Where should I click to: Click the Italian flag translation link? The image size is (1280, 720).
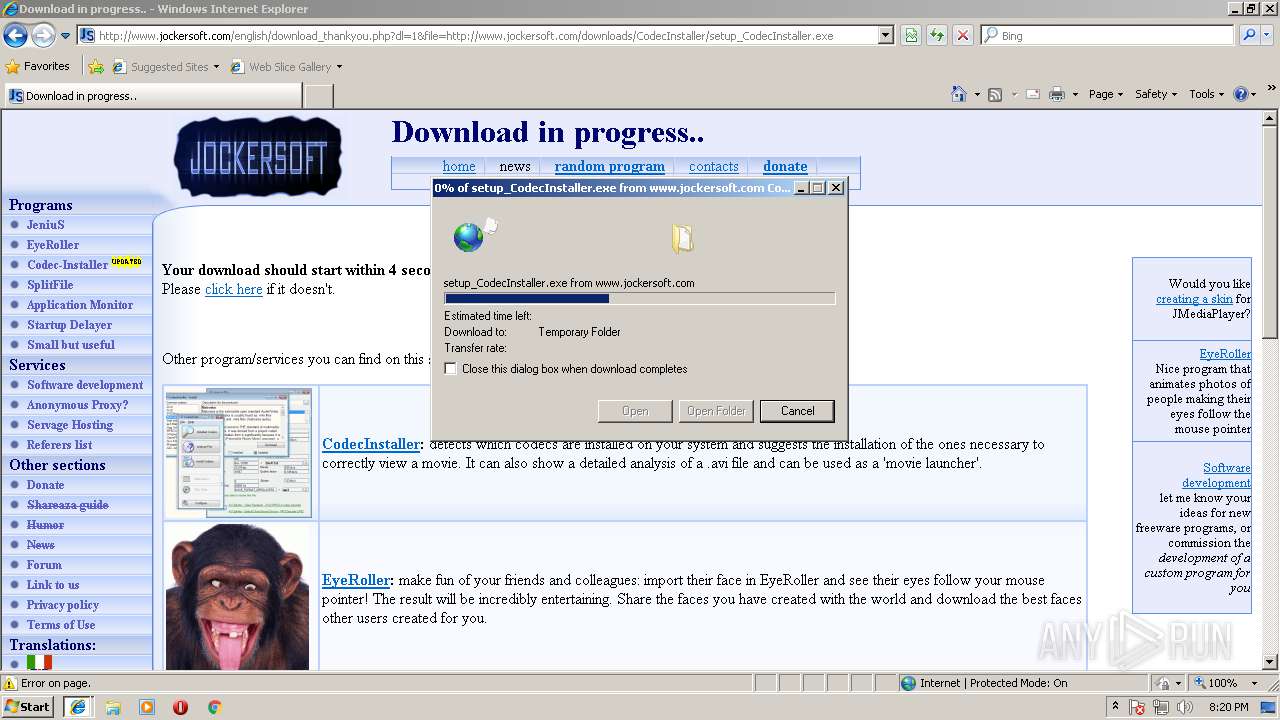click(x=39, y=663)
